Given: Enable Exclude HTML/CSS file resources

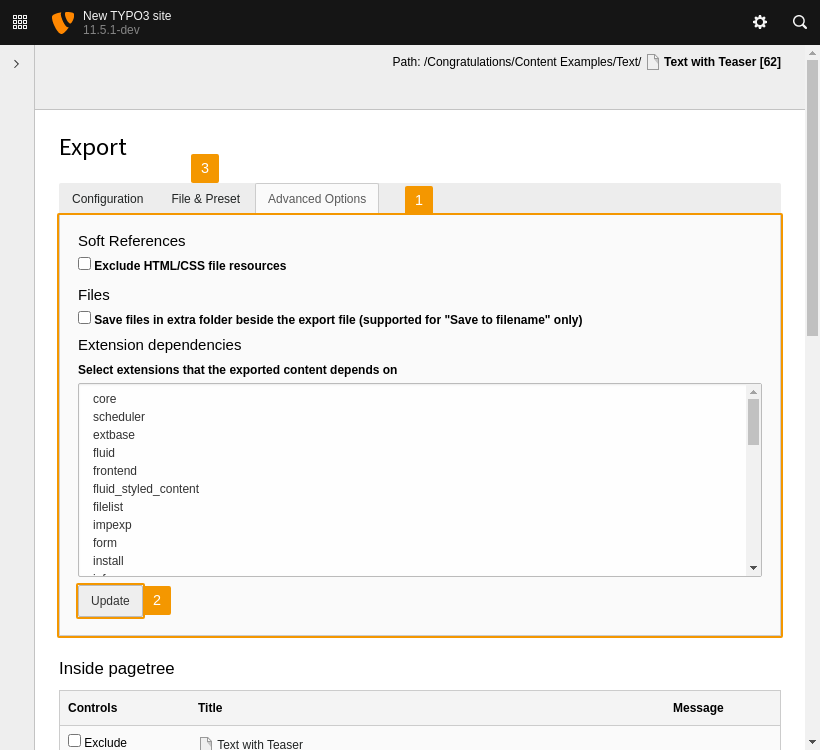Looking at the screenshot, I should pyautogui.click(x=85, y=263).
